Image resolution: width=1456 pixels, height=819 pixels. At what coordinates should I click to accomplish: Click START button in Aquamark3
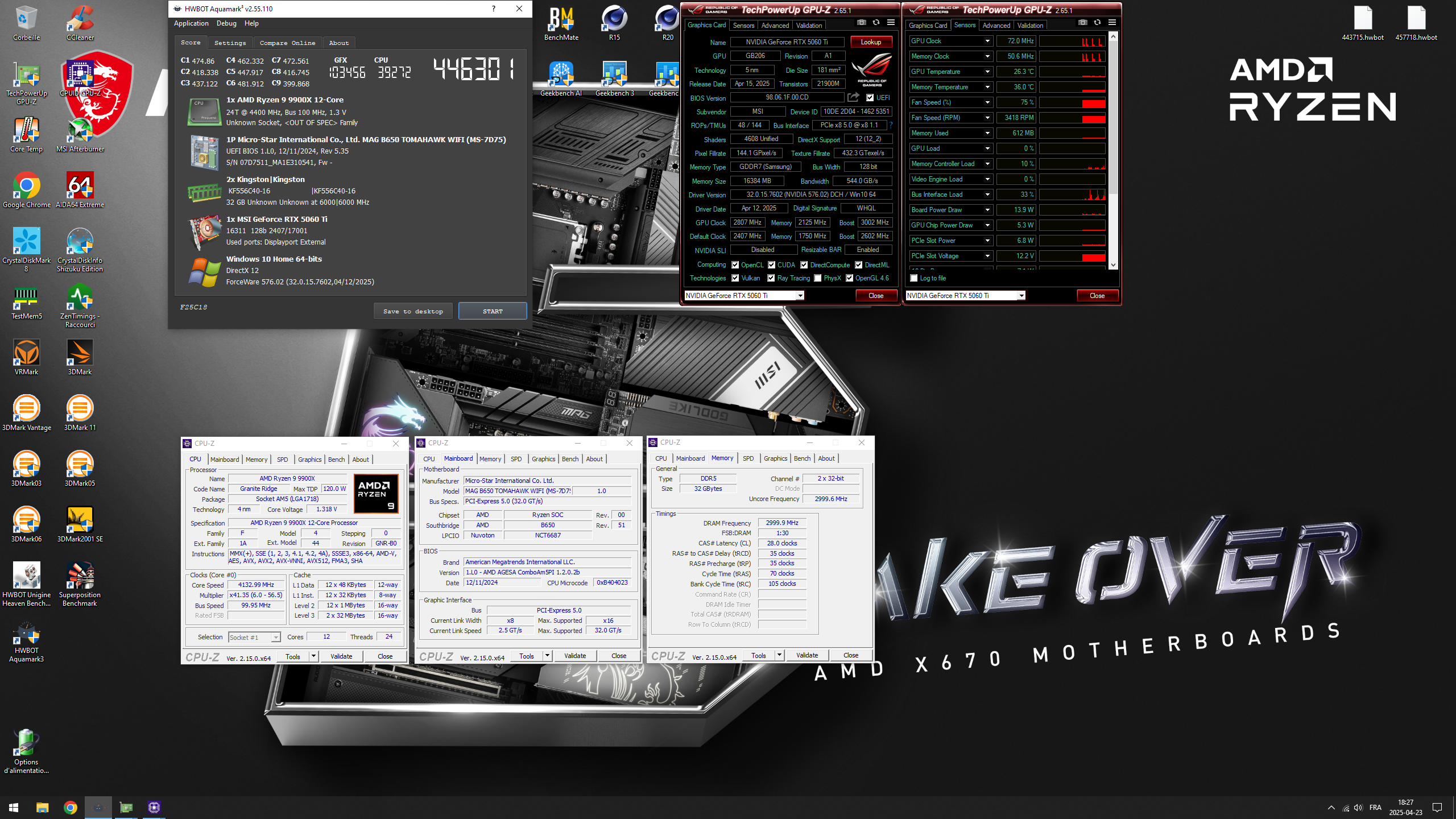tap(493, 311)
